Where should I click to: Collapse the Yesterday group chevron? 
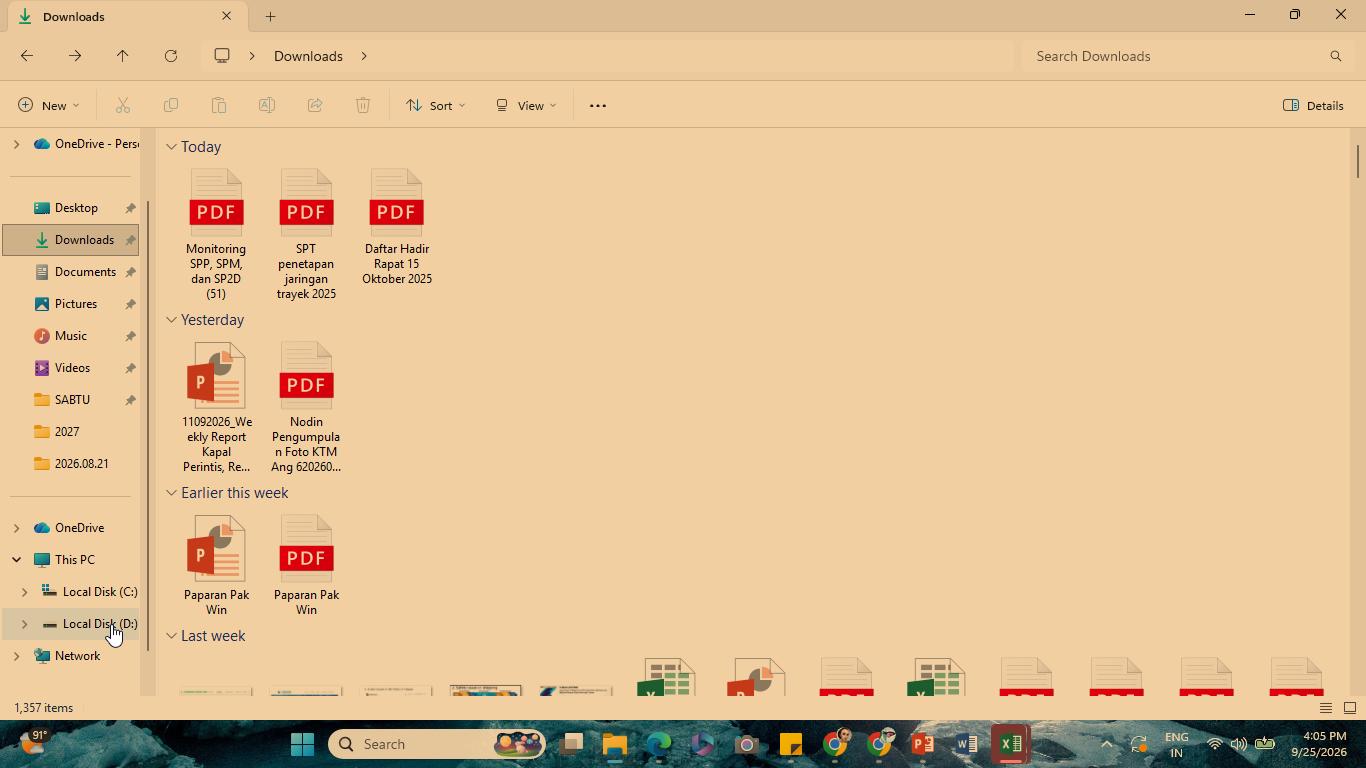coord(172,320)
